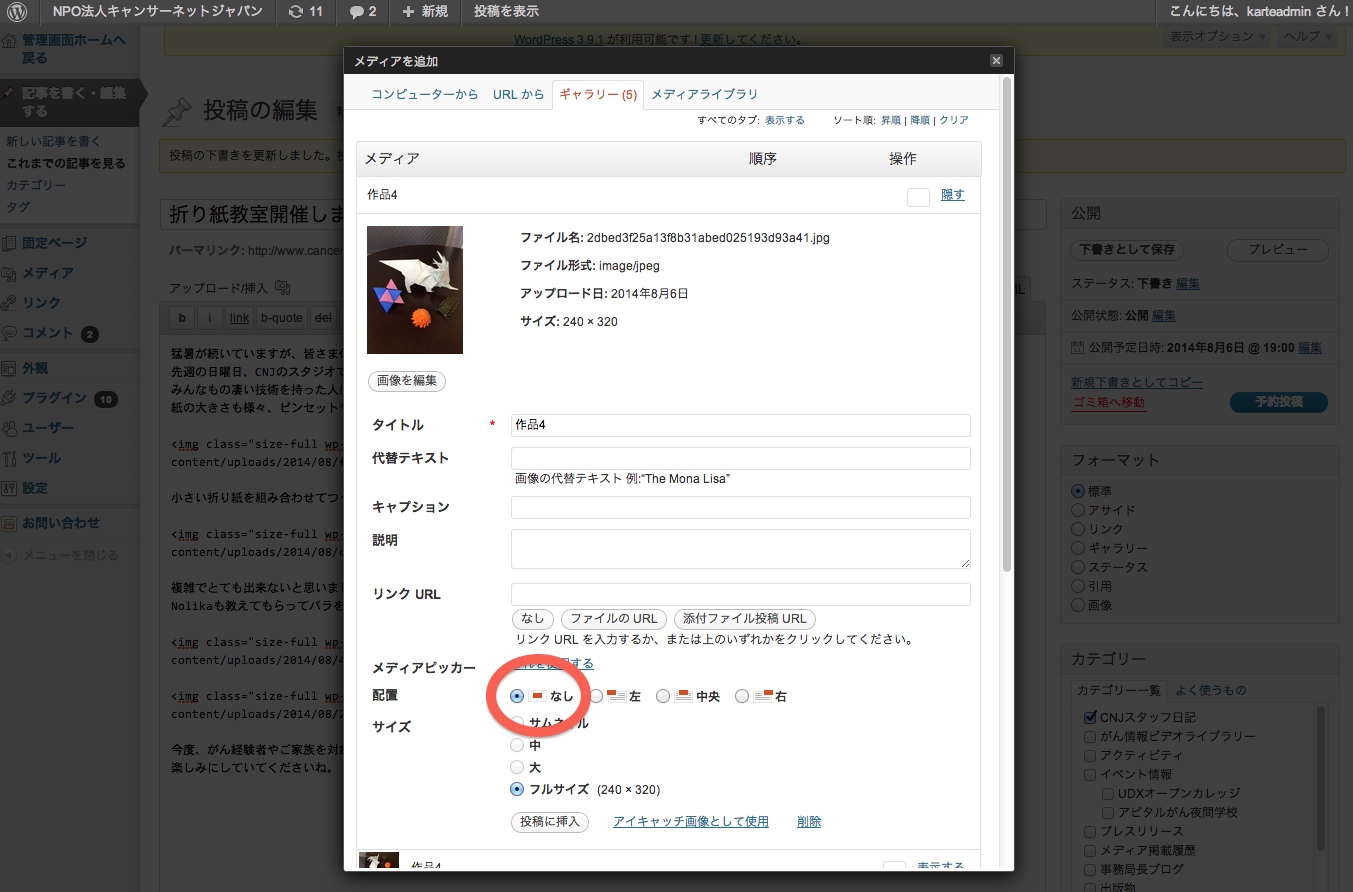Open the 表示オプション dropdown

click(x=1217, y=36)
